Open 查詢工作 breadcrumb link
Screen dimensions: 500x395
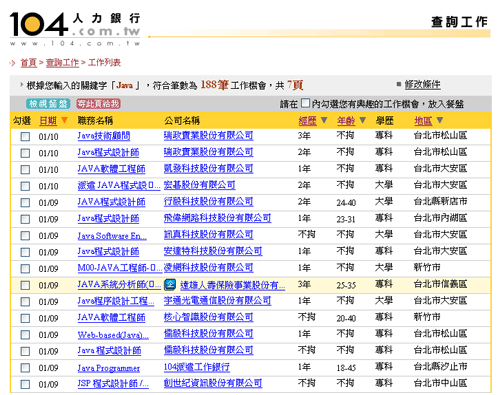point(62,63)
